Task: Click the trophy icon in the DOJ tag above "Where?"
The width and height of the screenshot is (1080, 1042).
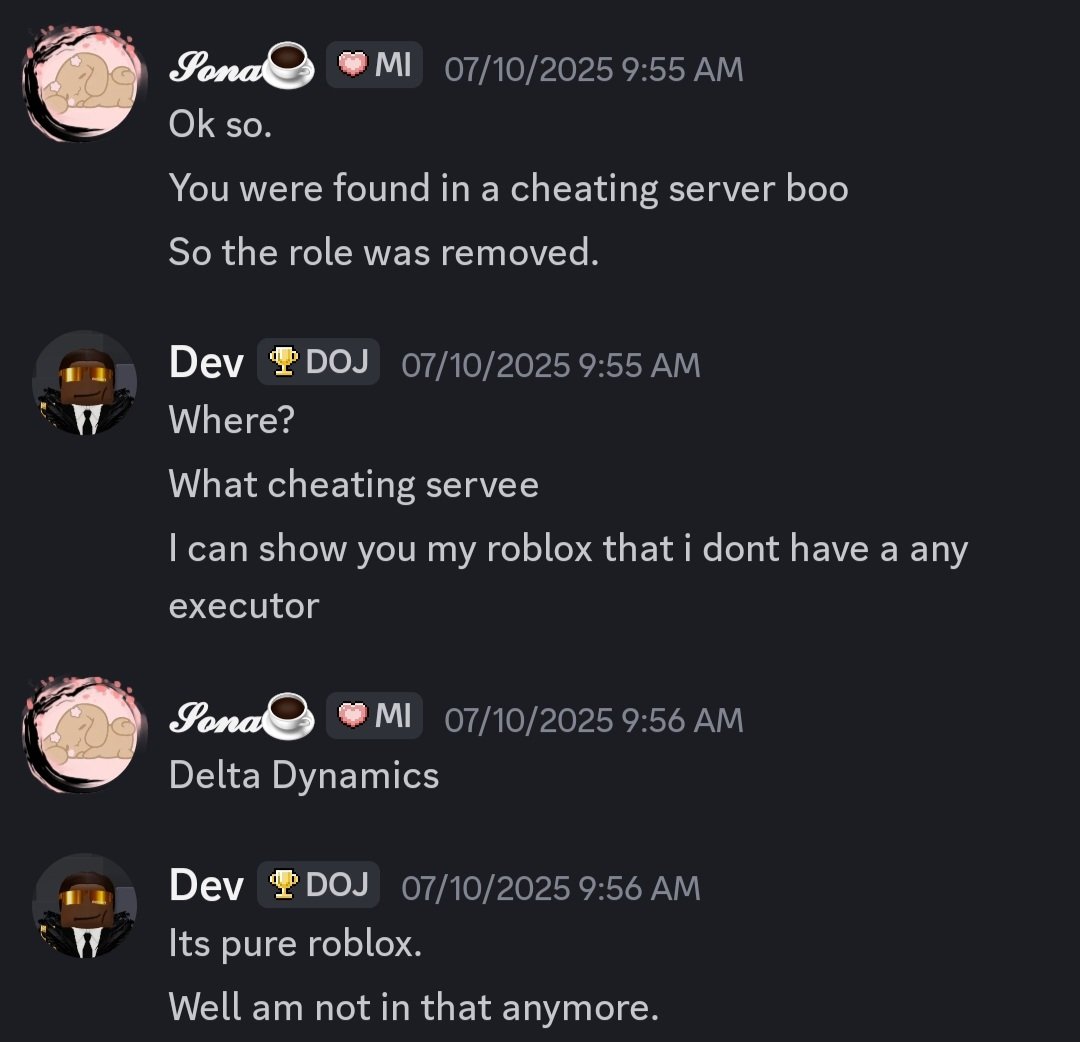Action: click(285, 362)
